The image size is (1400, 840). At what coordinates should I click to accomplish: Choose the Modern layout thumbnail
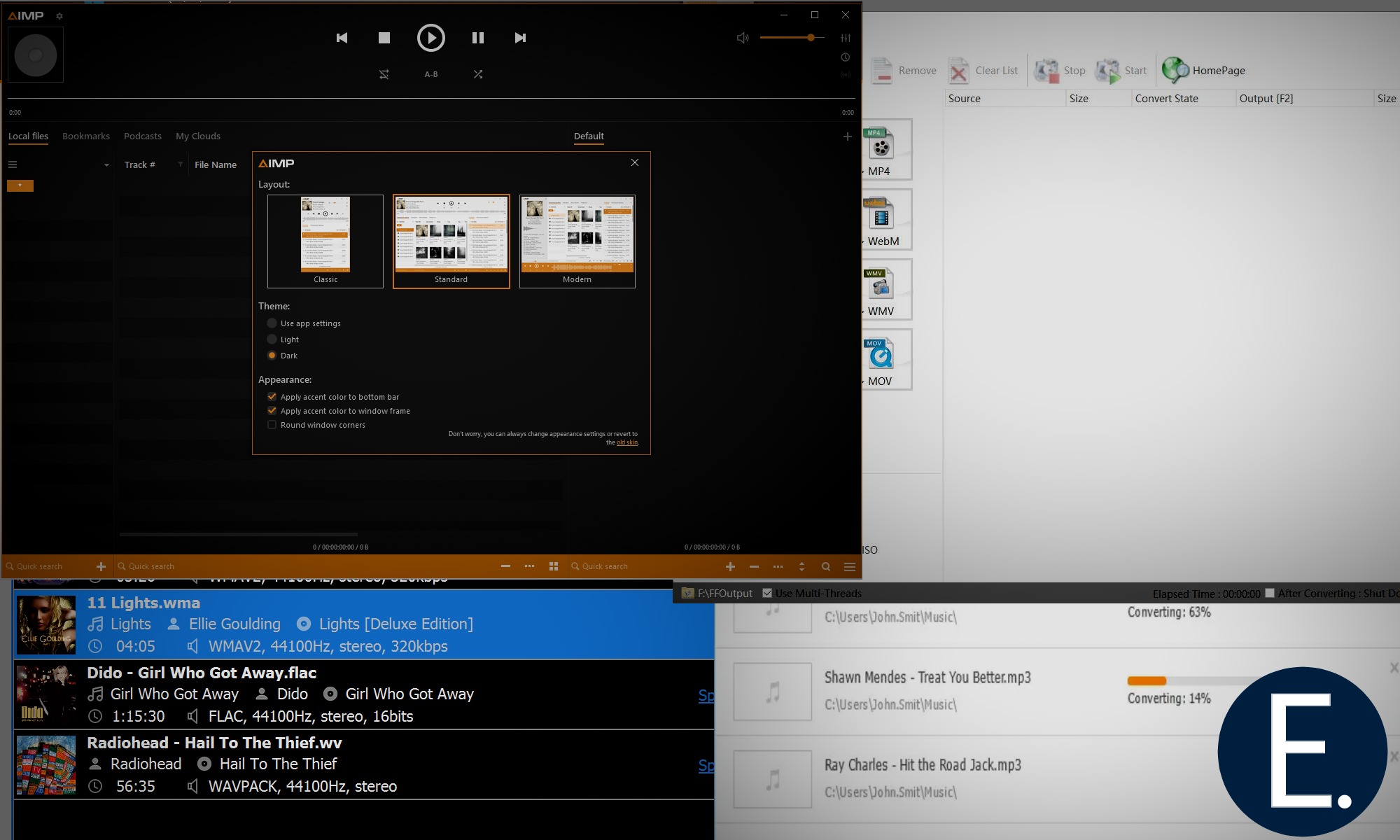(x=577, y=241)
